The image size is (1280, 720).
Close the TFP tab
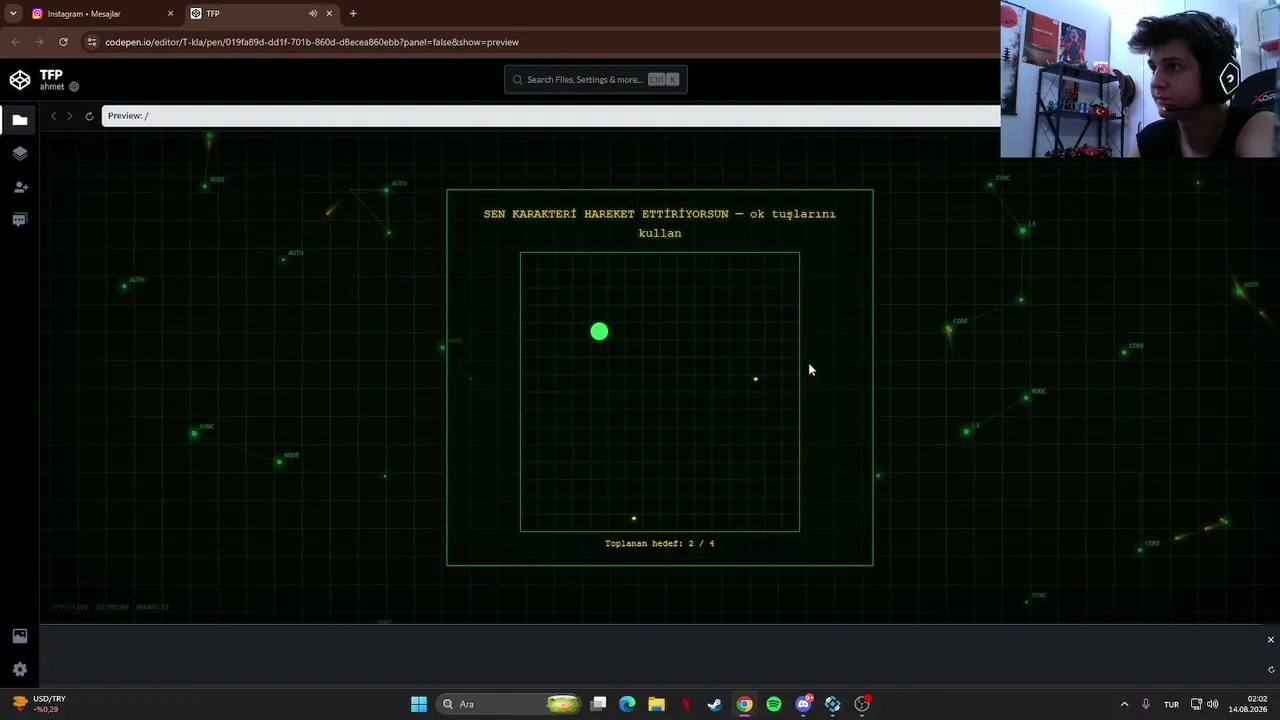(329, 14)
